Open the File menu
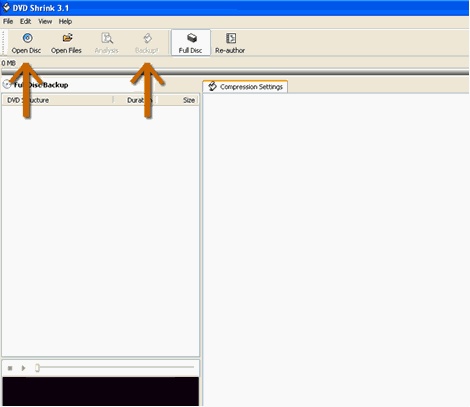The width and height of the screenshot is (470, 407). (x=8, y=22)
